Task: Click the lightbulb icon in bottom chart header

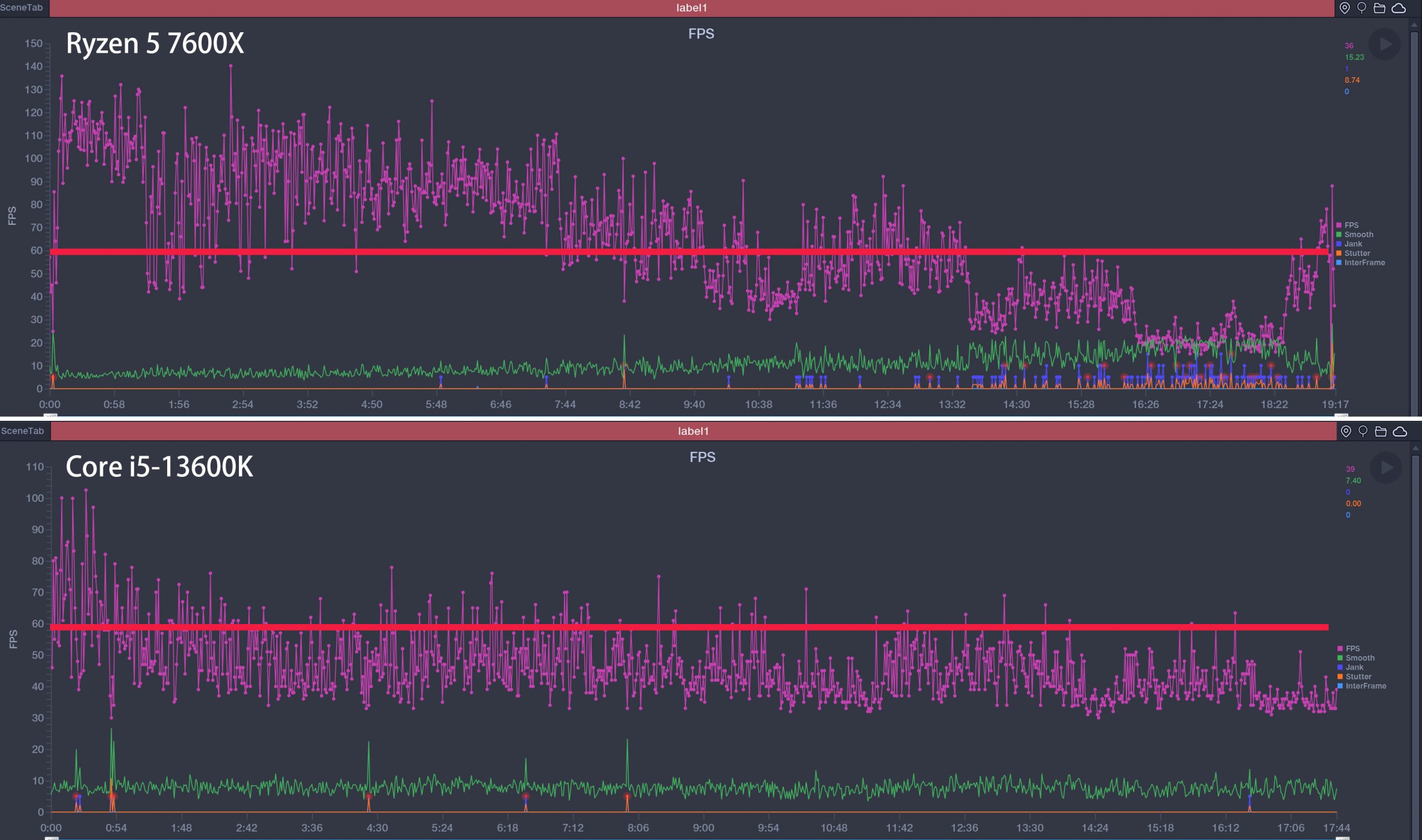Action: pos(1363,431)
